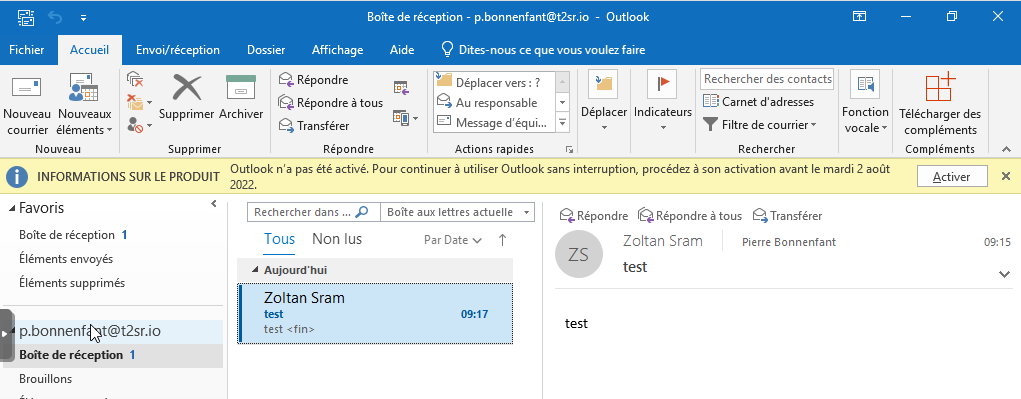Open the Aide tab

(402, 50)
